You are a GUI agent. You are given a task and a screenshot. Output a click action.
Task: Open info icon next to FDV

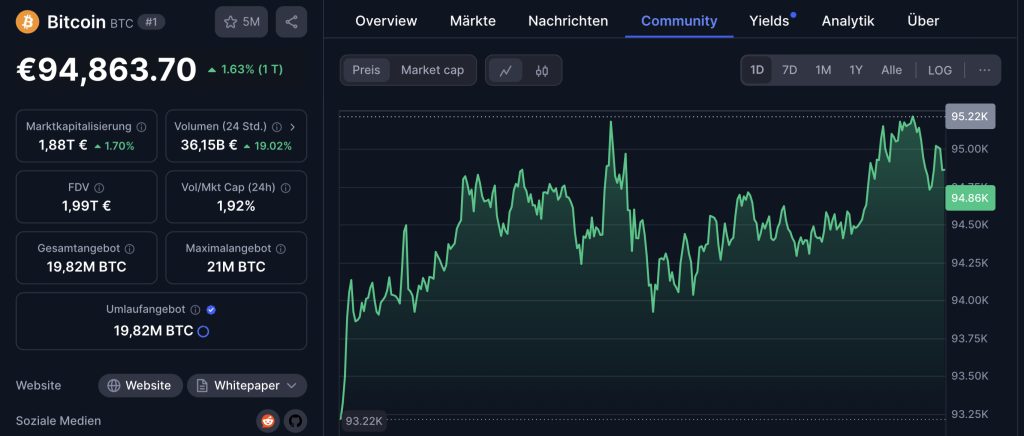(x=99, y=188)
